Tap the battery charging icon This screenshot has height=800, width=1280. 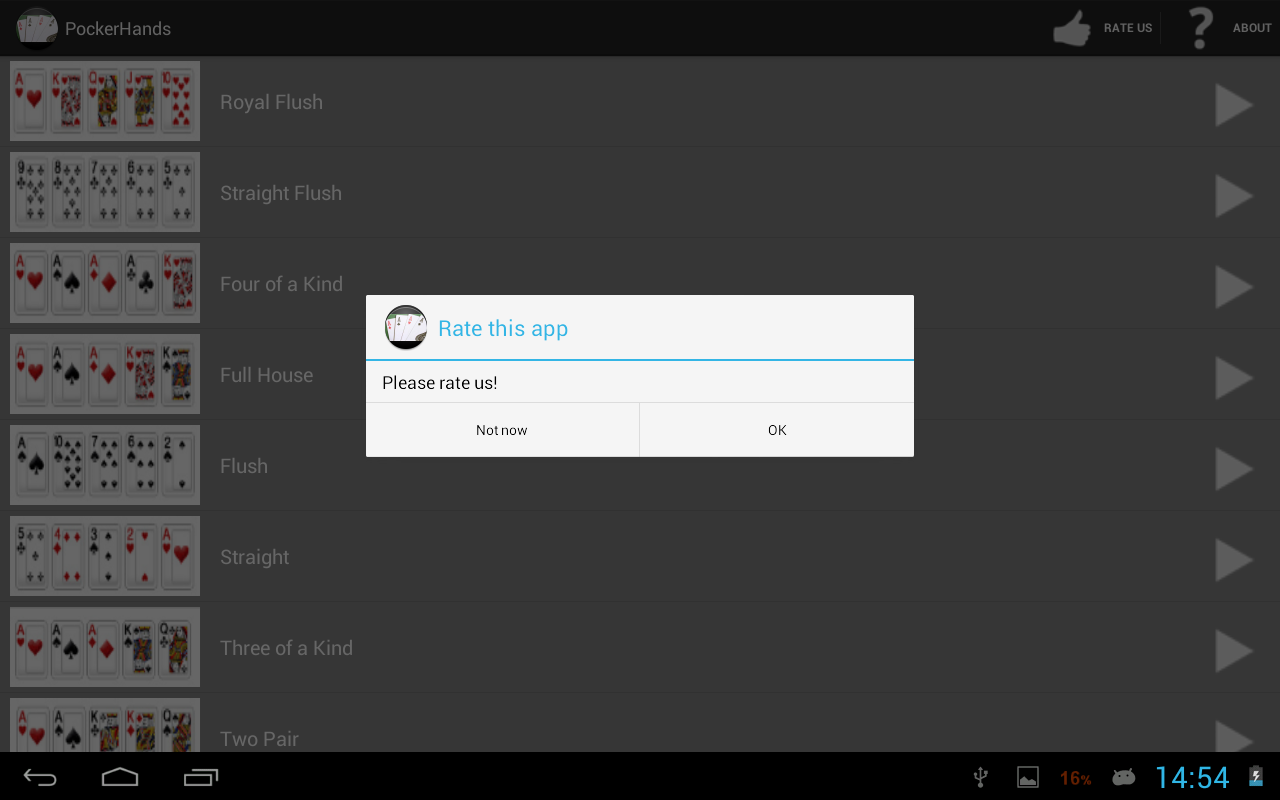click(1256, 776)
